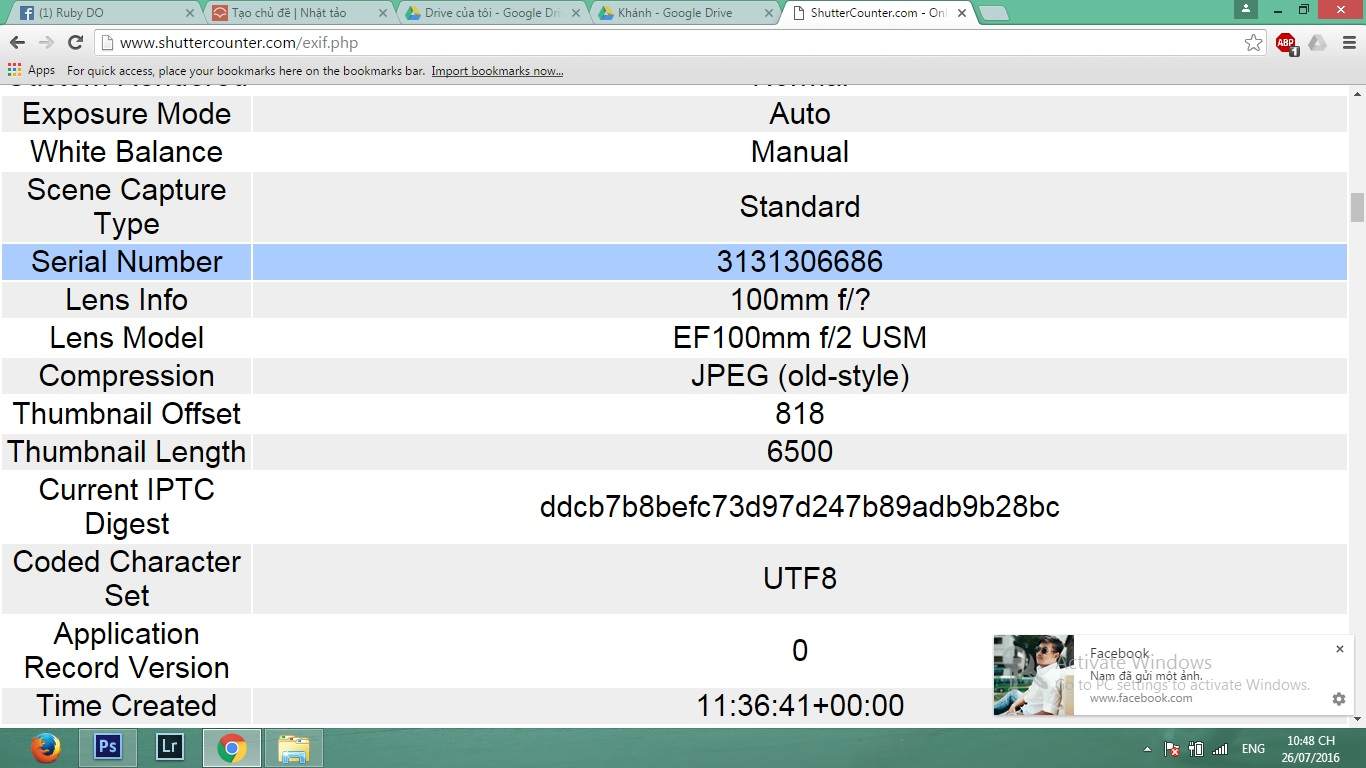
Task: Click the page vertical scrollbar thumb
Action: click(x=1357, y=207)
